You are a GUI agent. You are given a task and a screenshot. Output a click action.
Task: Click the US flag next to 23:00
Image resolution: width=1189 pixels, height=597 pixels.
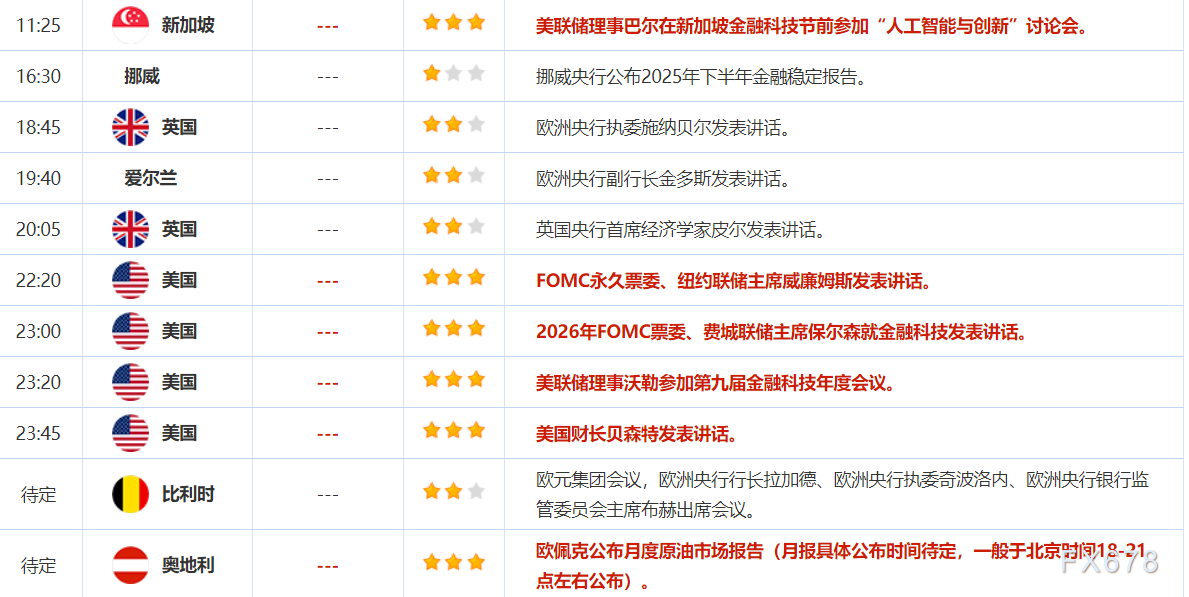point(129,331)
